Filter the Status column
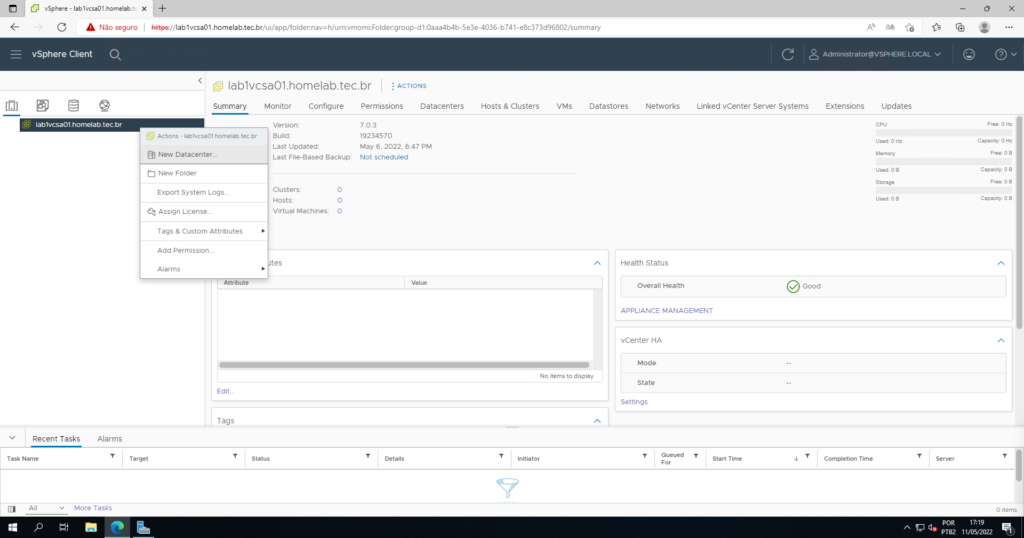Viewport: 1024px width, 538px height. tap(368, 456)
